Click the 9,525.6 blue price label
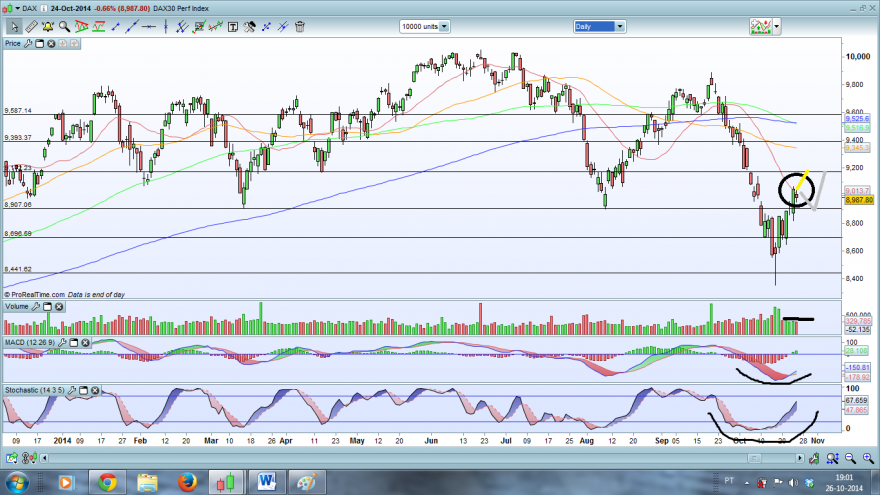The image size is (880, 495). point(857,119)
